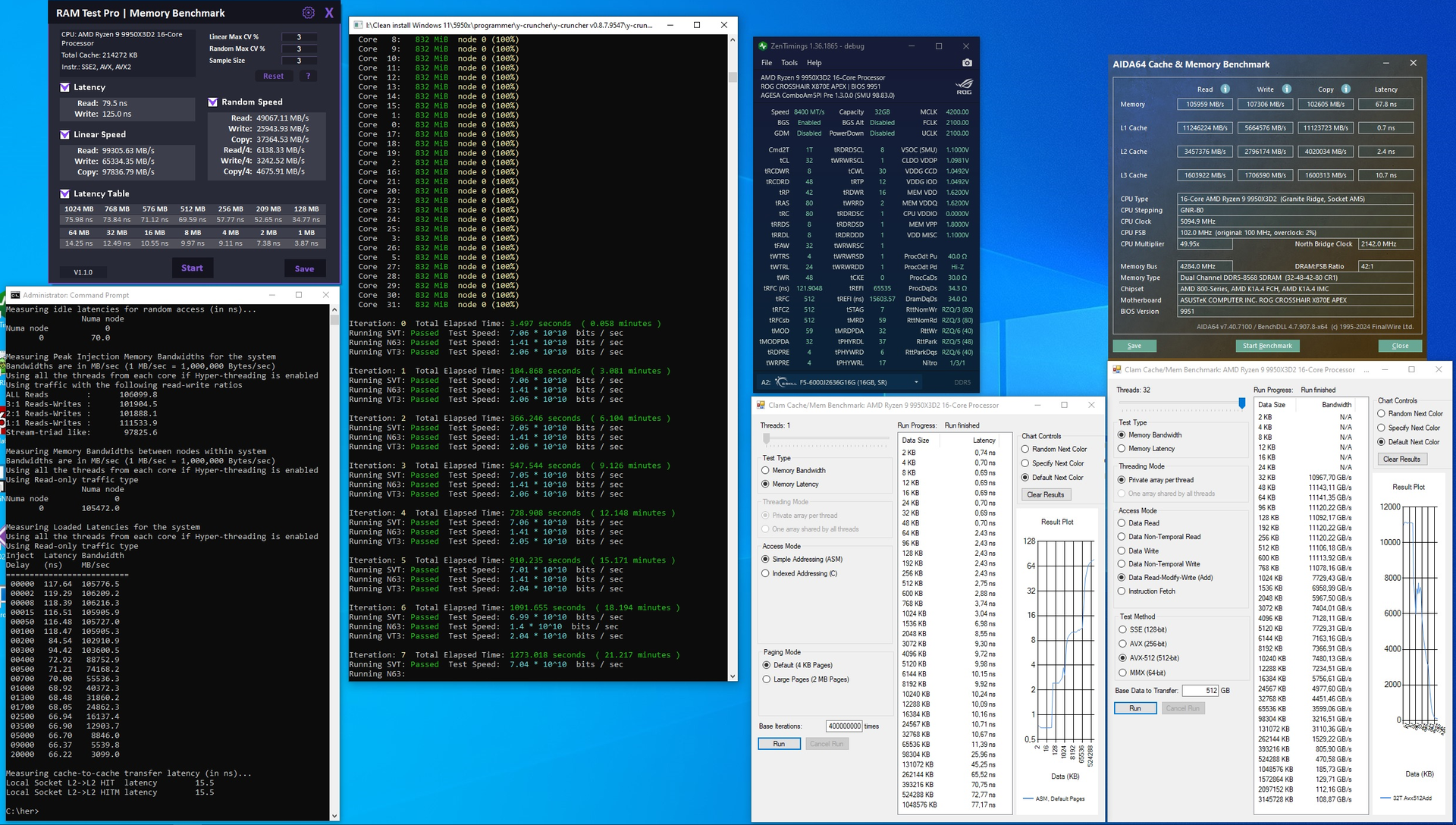Click ZenTimings app logo in title bar
Screen dimensions: 1456x825
point(763,46)
